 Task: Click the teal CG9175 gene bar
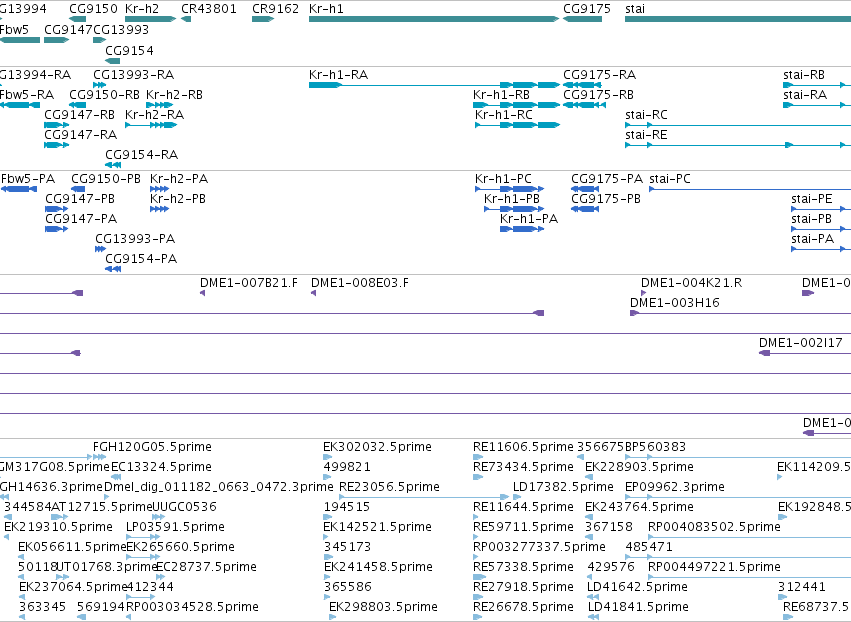pos(582,19)
